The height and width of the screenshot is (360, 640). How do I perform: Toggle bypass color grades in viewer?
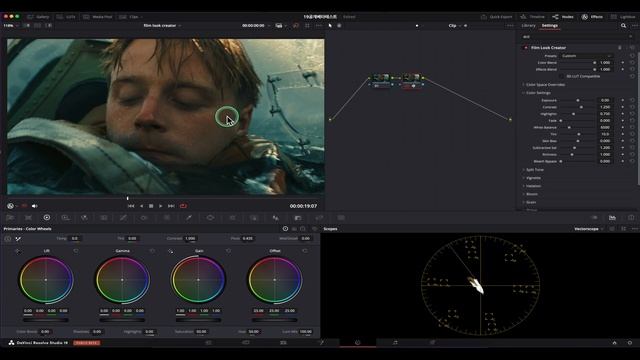coord(296,25)
